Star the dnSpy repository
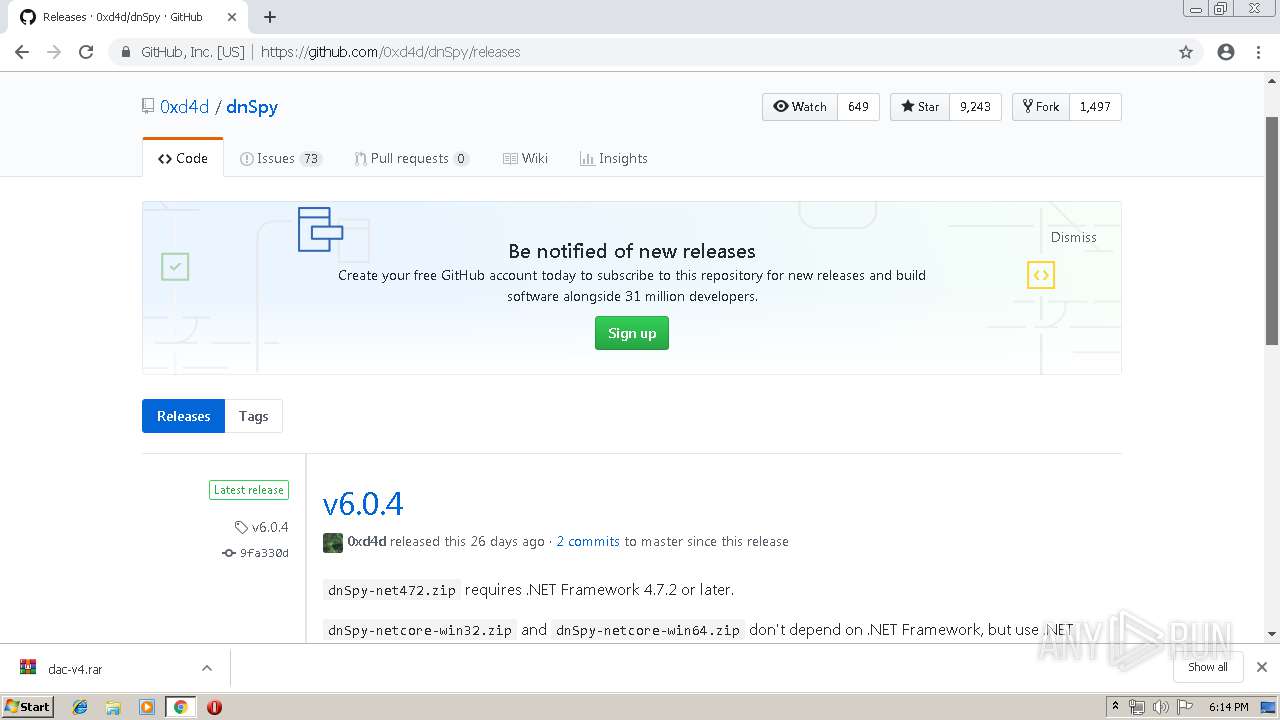This screenshot has width=1280, height=720. (920, 107)
